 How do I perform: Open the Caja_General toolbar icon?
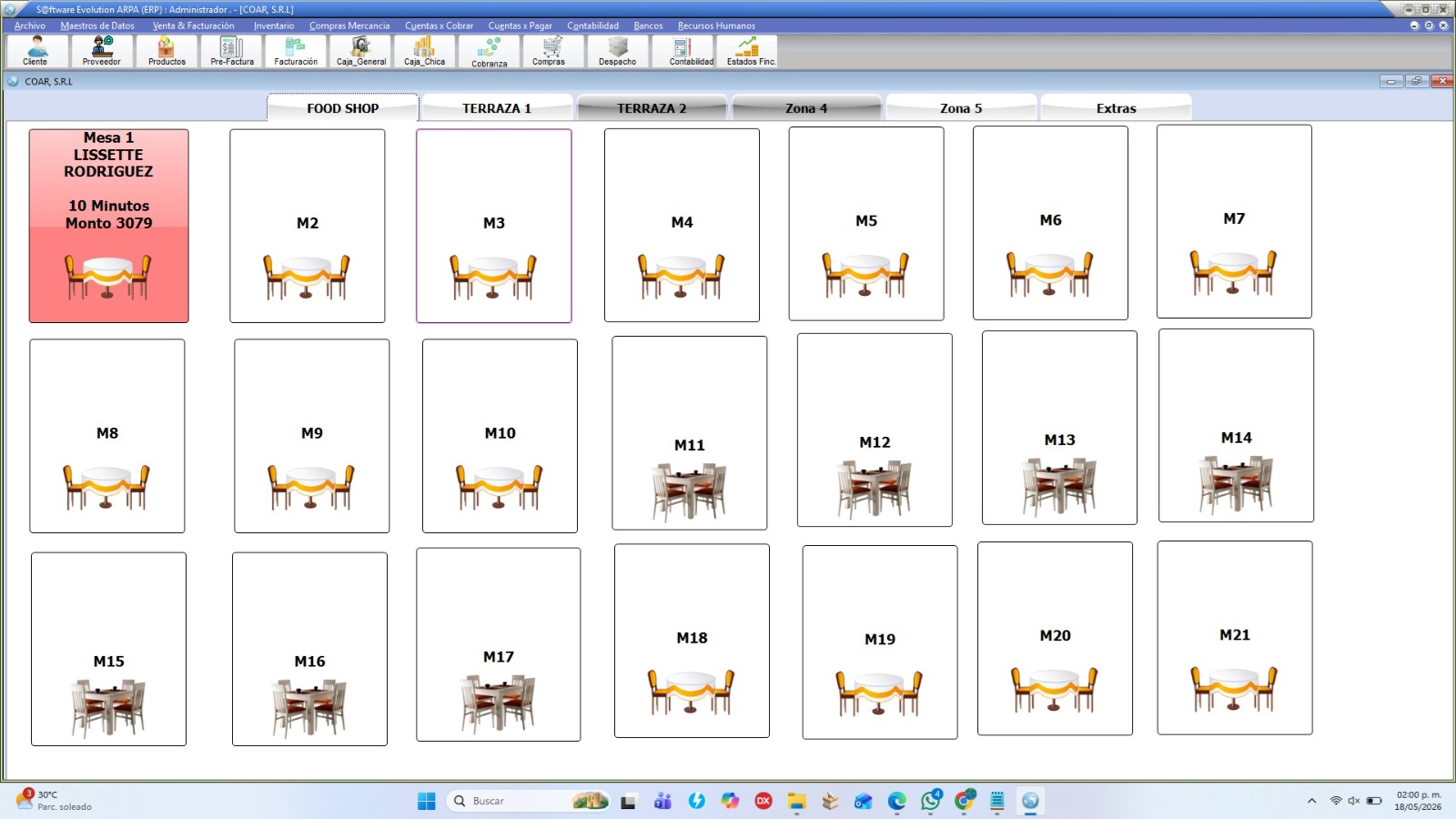pyautogui.click(x=360, y=51)
